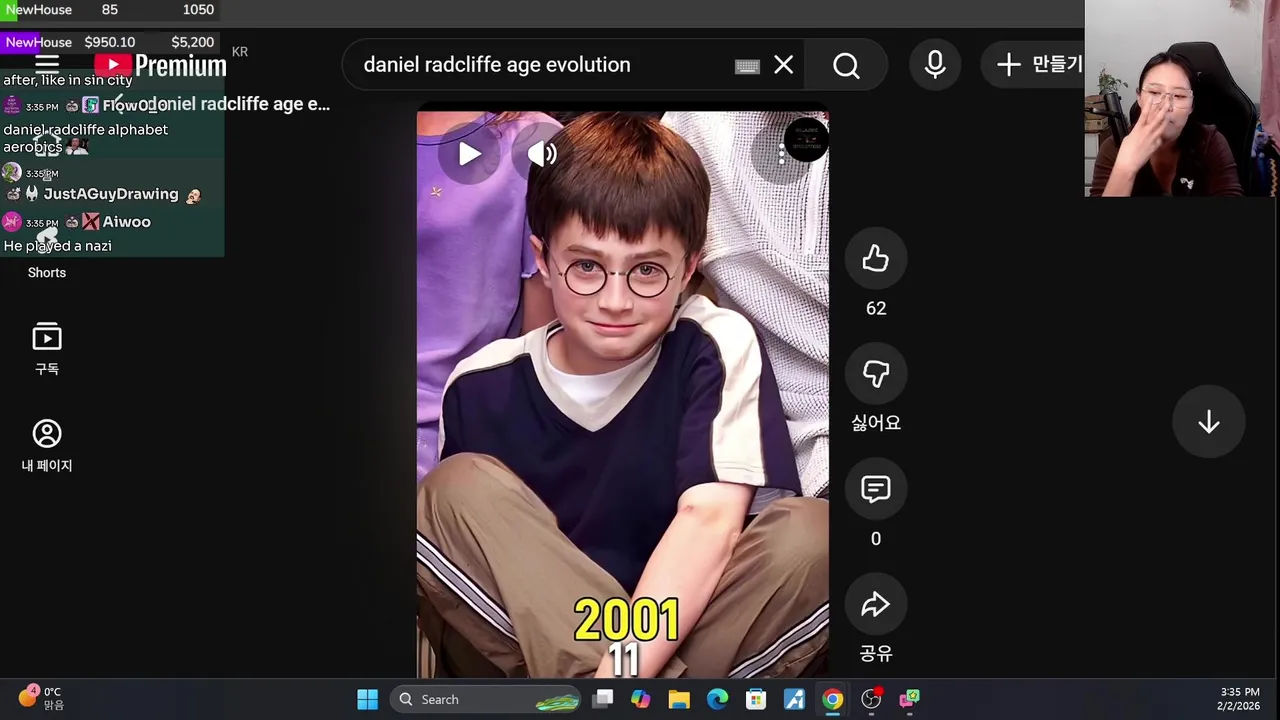The image size is (1280, 720).
Task: Open 구독 subscriptions in sidebar
Action: pyautogui.click(x=47, y=349)
